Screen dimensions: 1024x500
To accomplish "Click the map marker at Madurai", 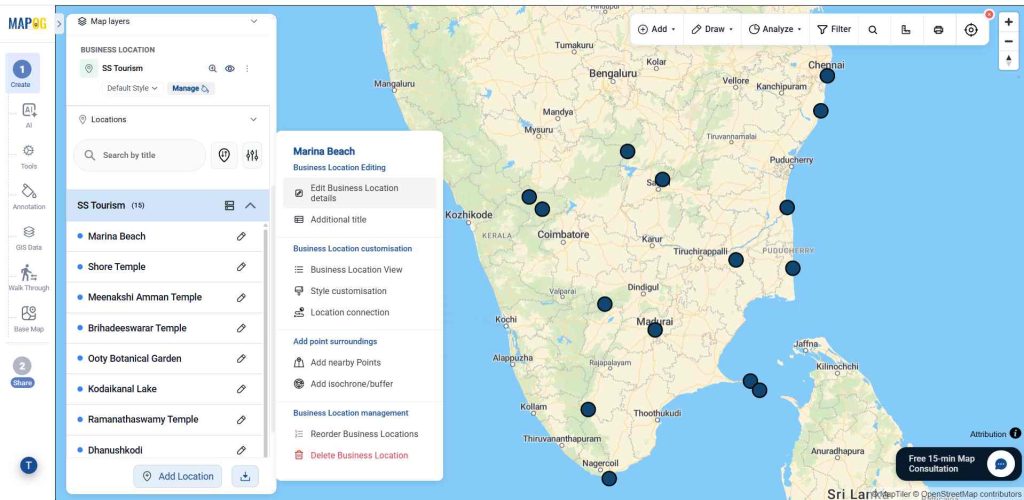I will tap(655, 330).
